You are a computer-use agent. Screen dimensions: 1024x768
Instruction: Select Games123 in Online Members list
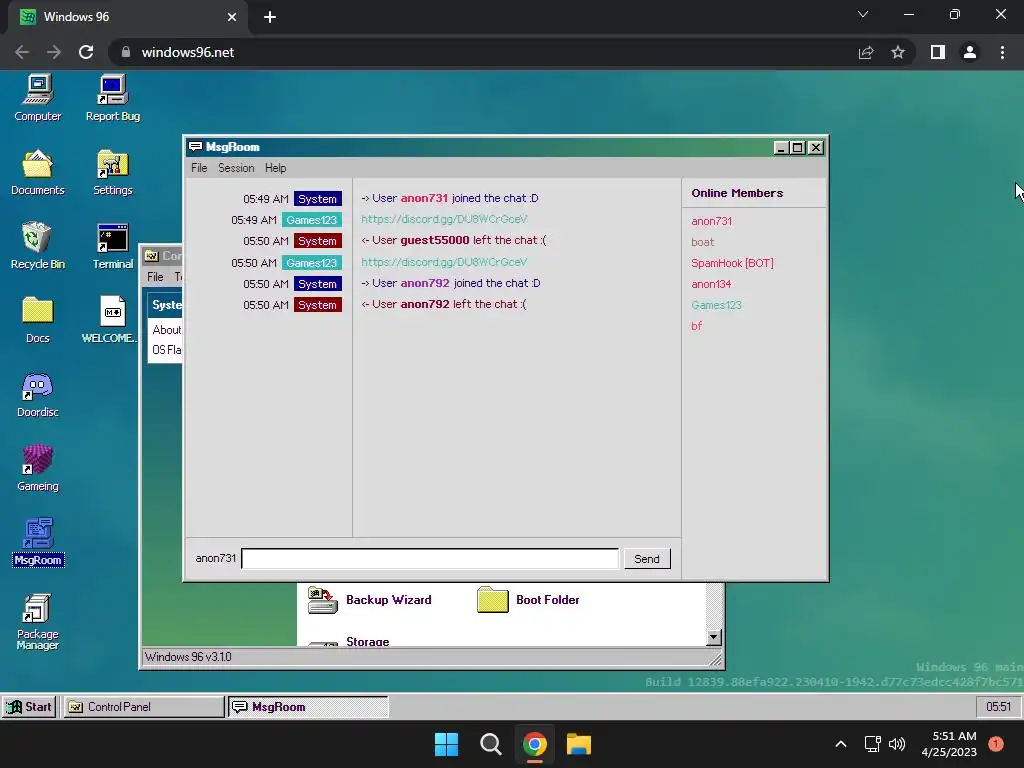(716, 305)
